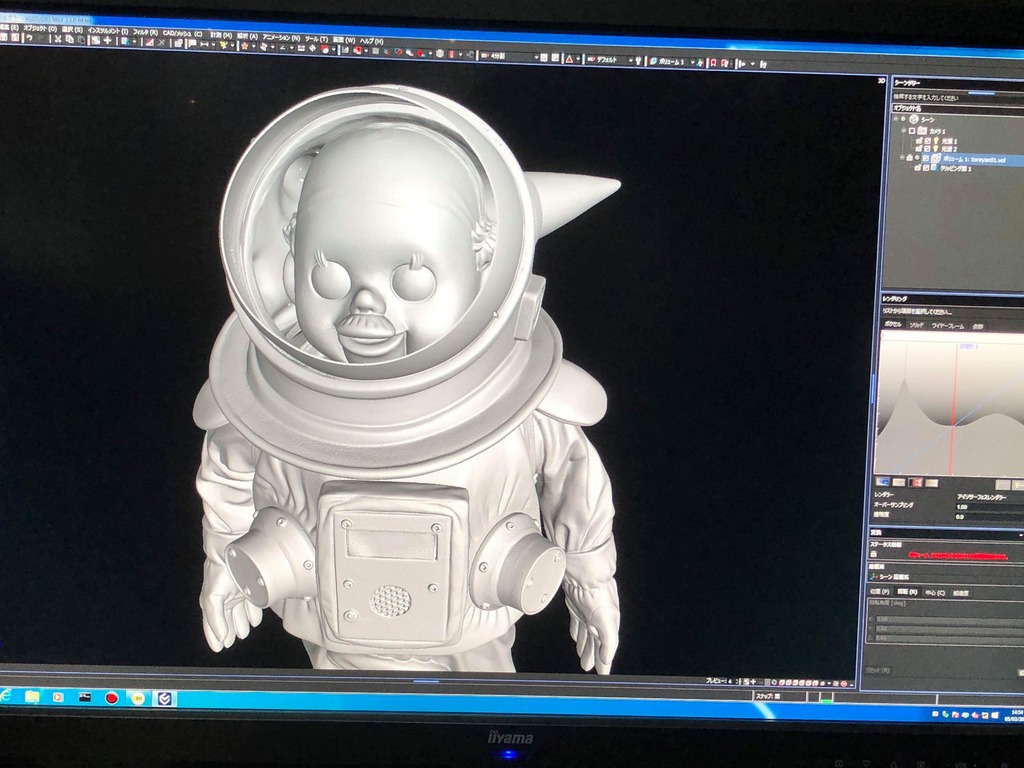This screenshot has height=768, width=1024.
Task: Switch to the ワイヤーフレーム rendering tab
Action: pos(948,326)
